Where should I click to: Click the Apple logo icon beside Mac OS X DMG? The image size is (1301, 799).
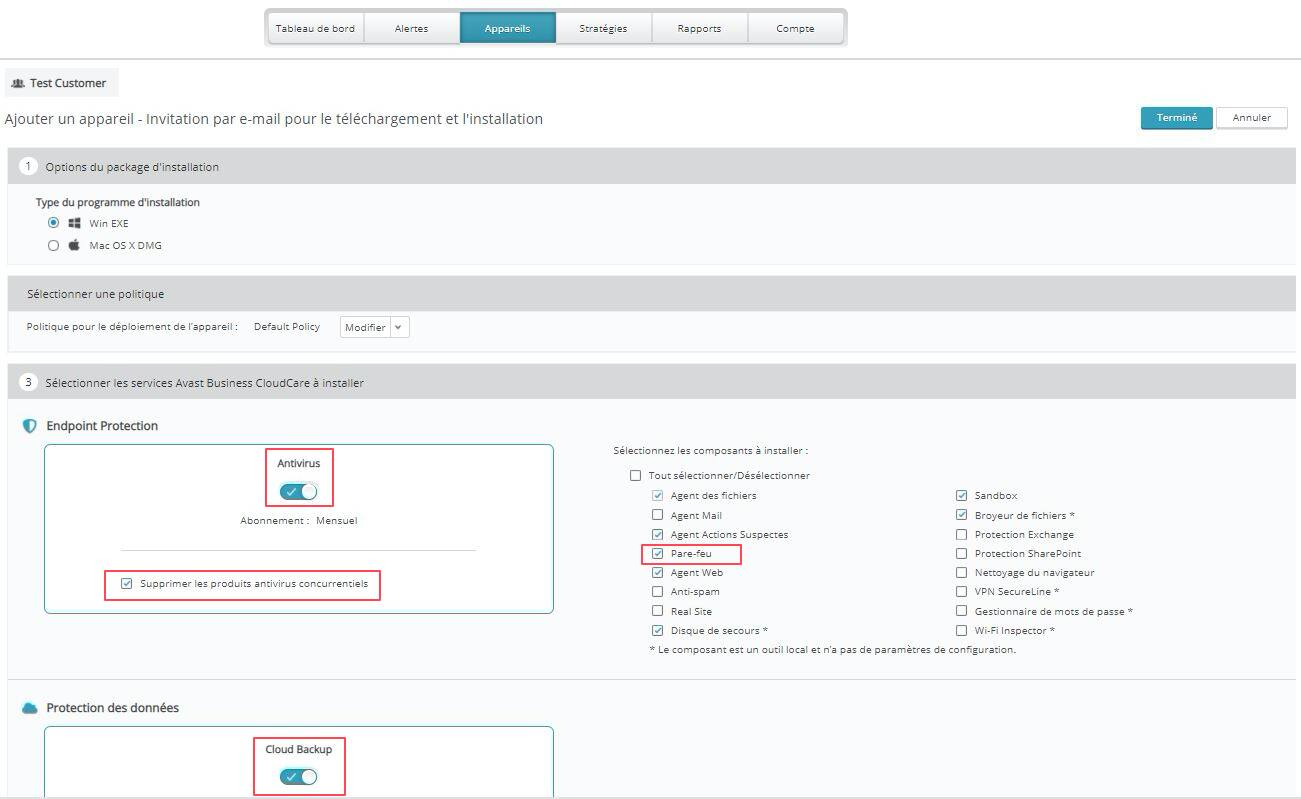pyautogui.click(x=74, y=245)
